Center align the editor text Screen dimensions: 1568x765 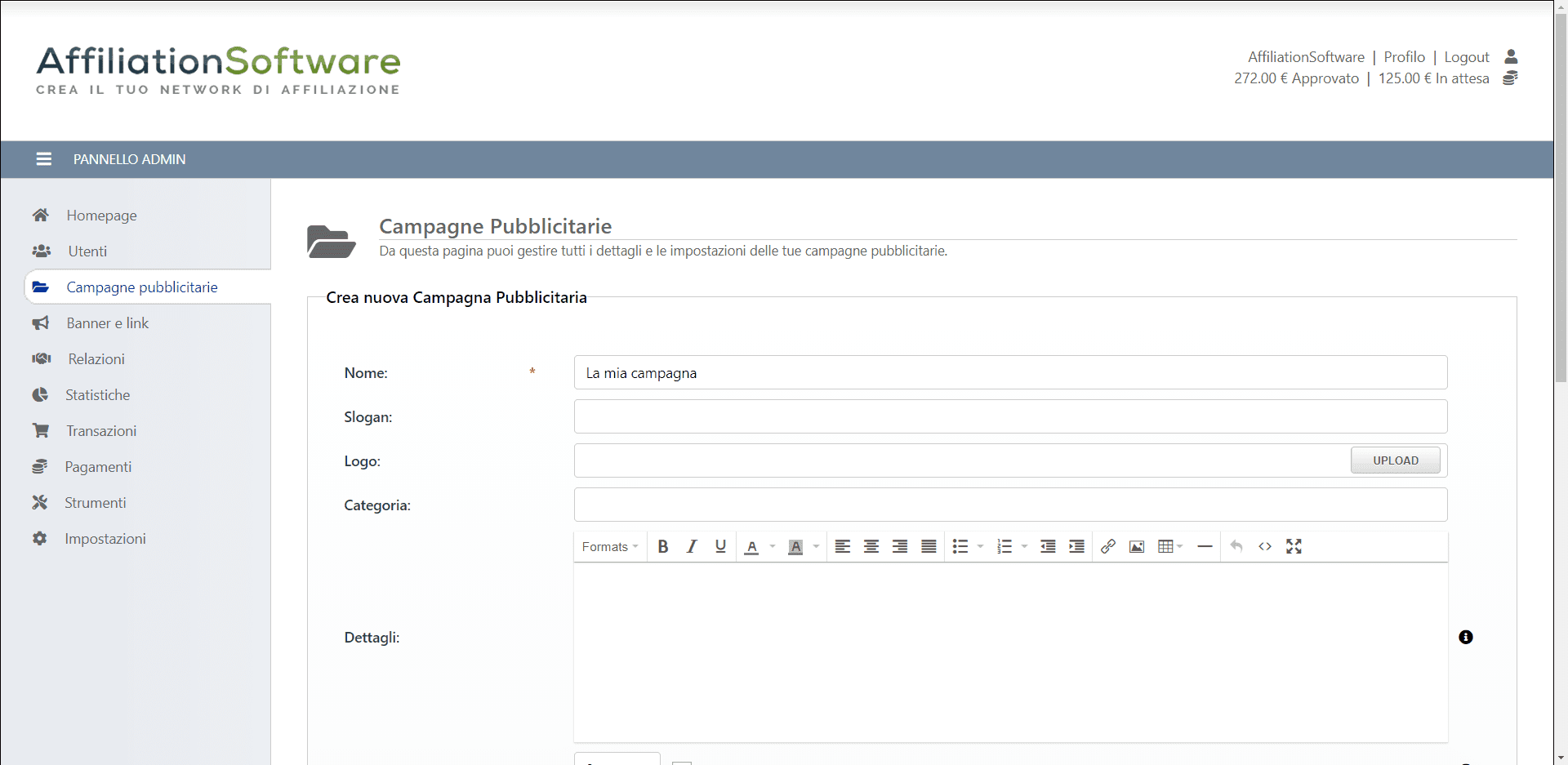[871, 547]
